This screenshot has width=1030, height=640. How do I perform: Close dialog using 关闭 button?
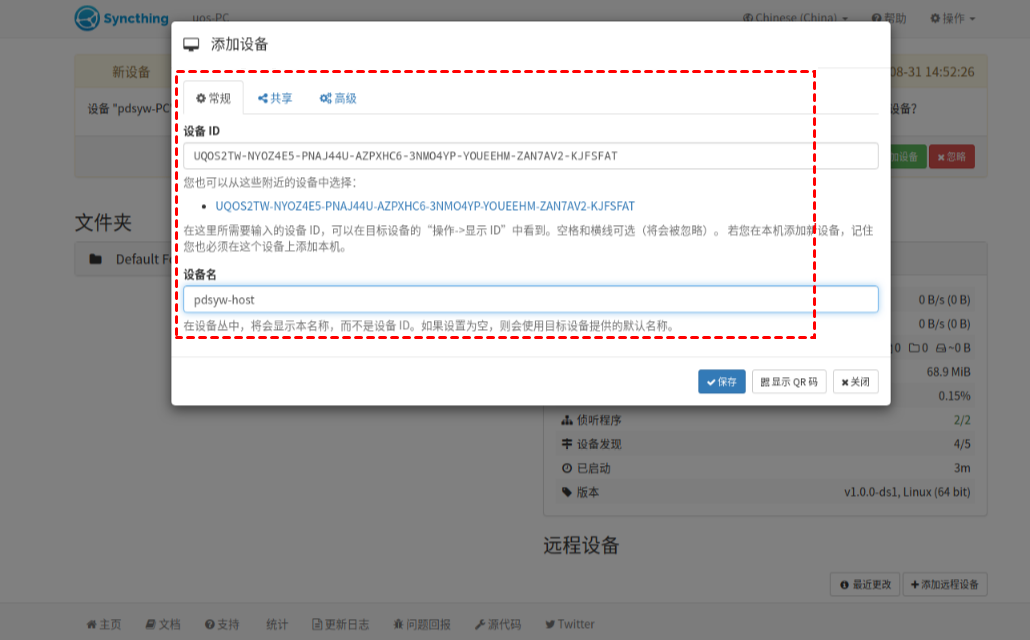pos(855,382)
